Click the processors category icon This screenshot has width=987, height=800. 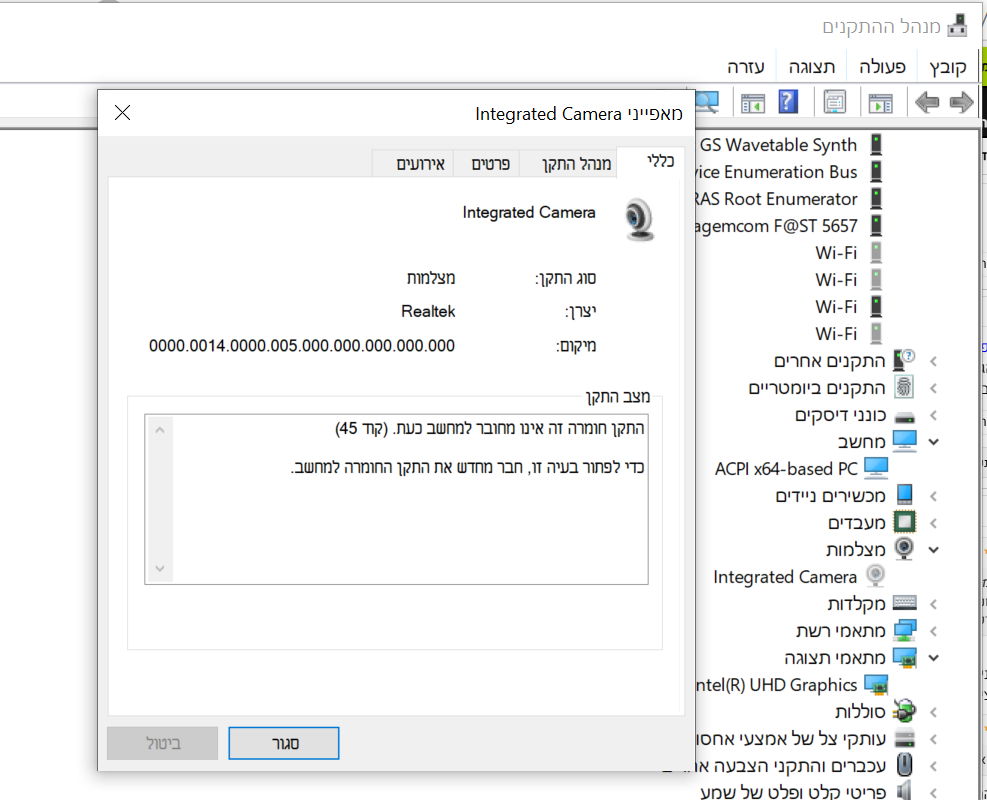905,522
